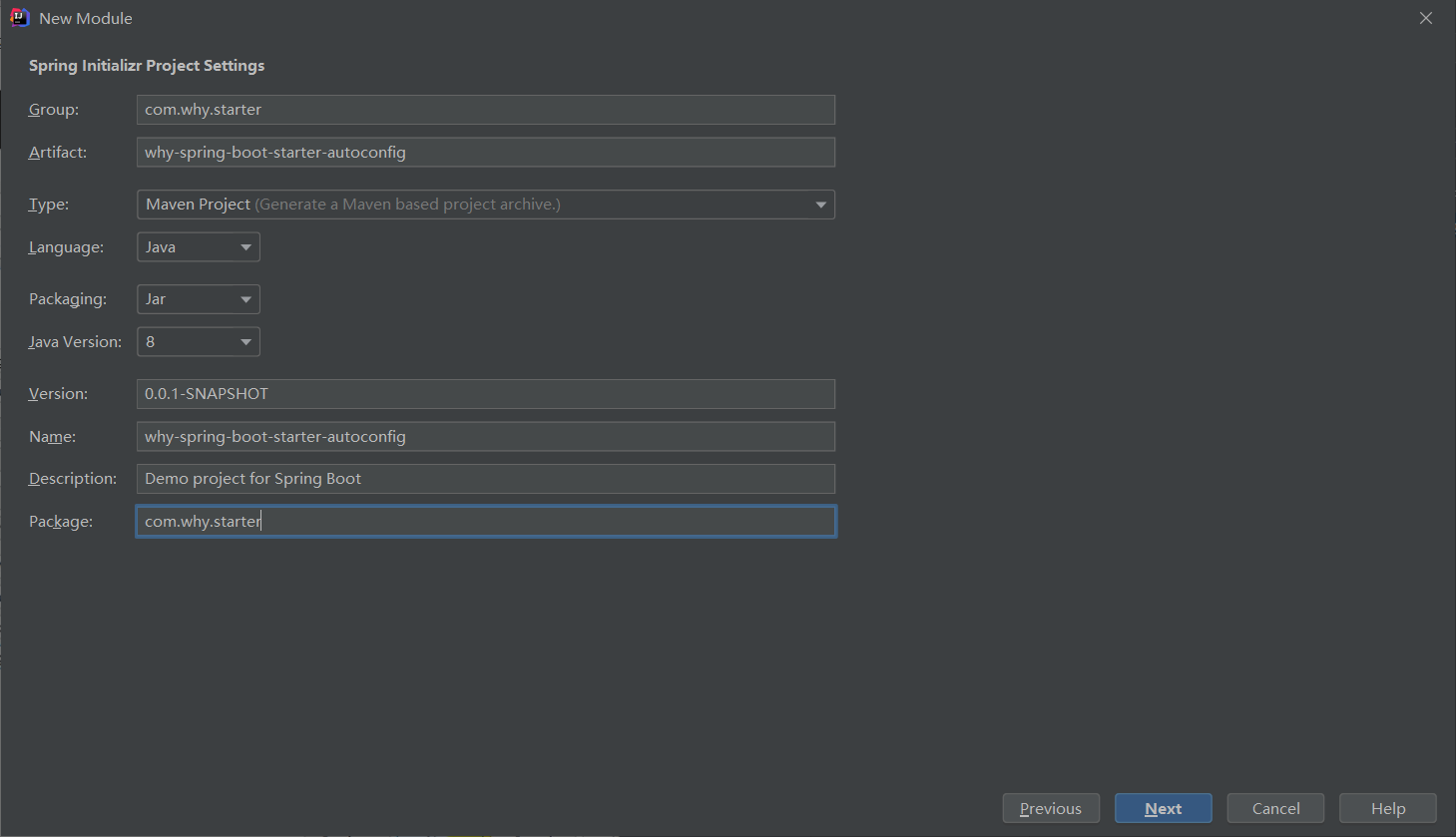This screenshot has width=1456, height=837.
Task: Click the Spring Initializr Project Settings heading
Action: (x=147, y=66)
